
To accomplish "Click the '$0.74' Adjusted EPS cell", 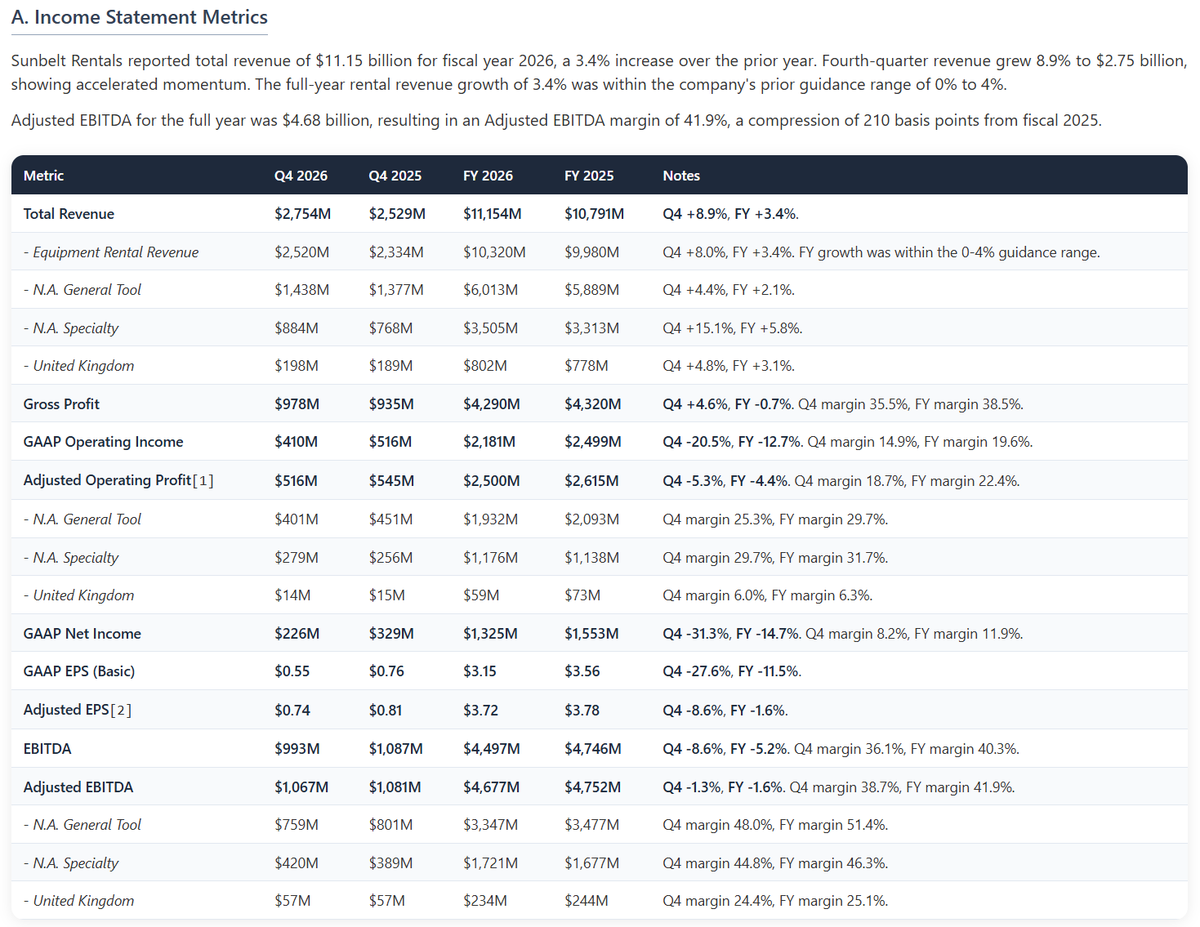I will coord(291,710).
